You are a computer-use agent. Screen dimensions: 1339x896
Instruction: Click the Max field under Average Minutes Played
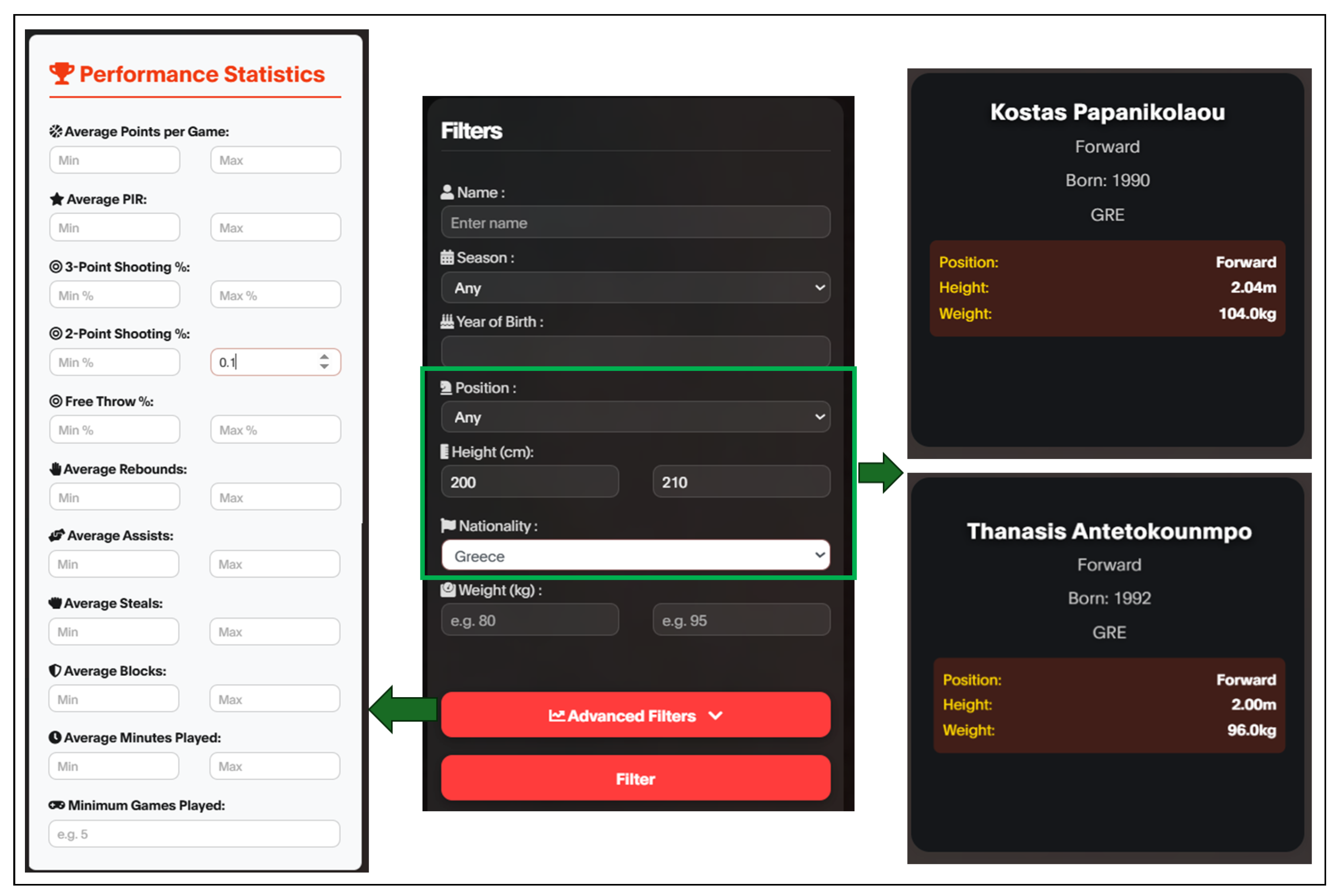point(275,766)
